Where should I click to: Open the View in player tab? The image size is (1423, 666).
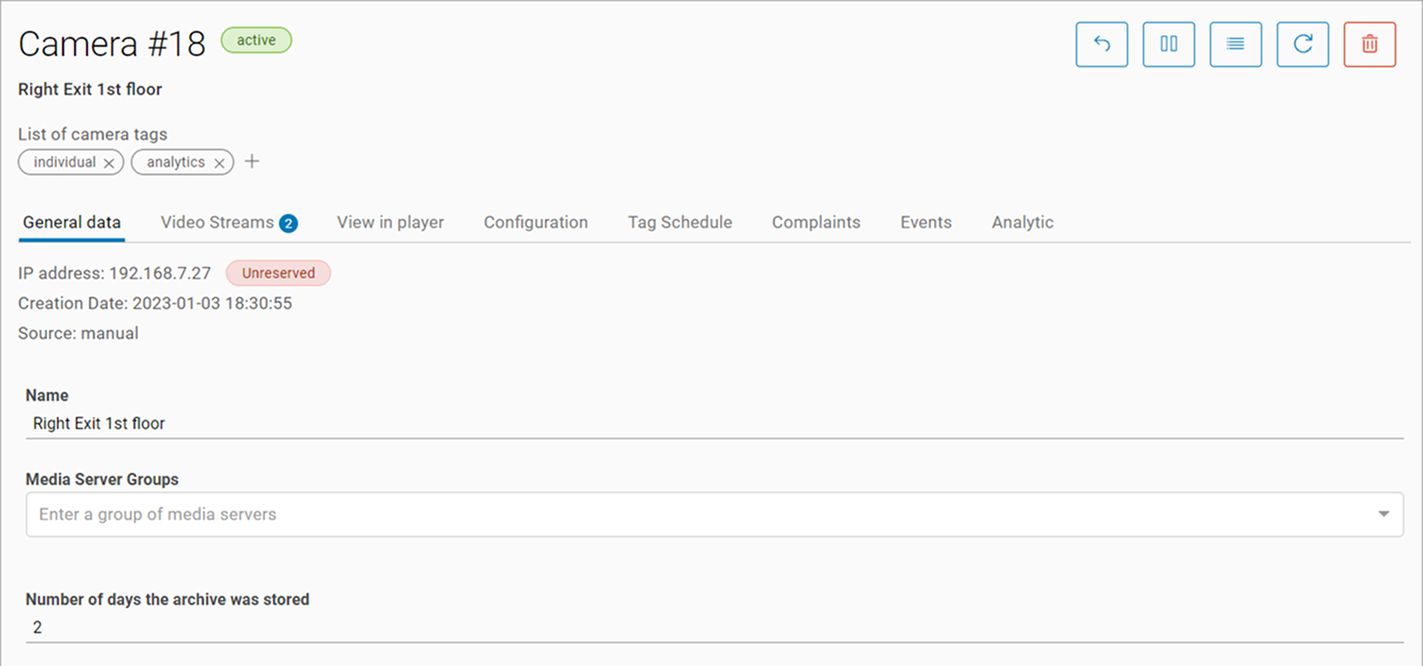(x=390, y=222)
